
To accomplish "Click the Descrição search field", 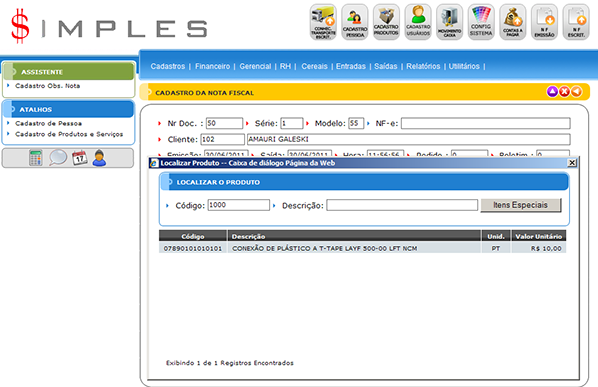I will [x=402, y=205].
